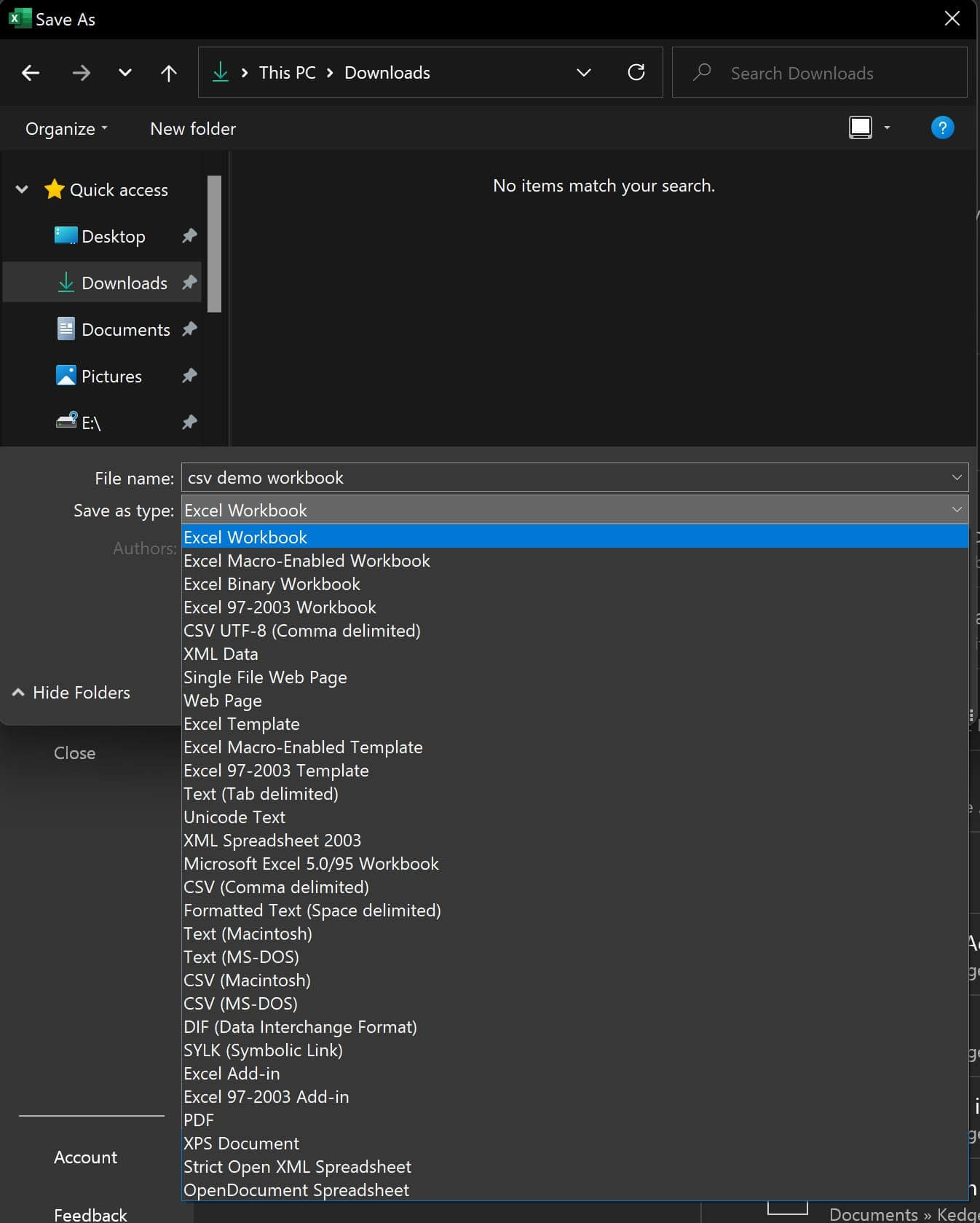Viewport: 980px width, 1223px height.
Task: Open Documents in navigation pane
Action: coord(114,329)
